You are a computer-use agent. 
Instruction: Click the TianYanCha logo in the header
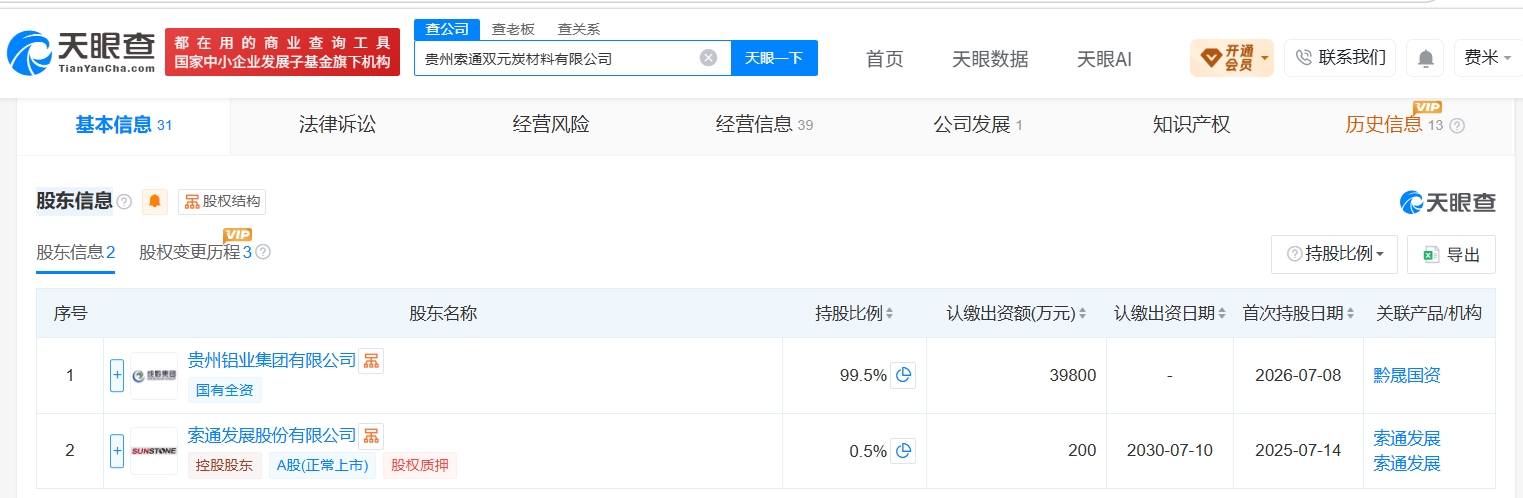[82, 52]
